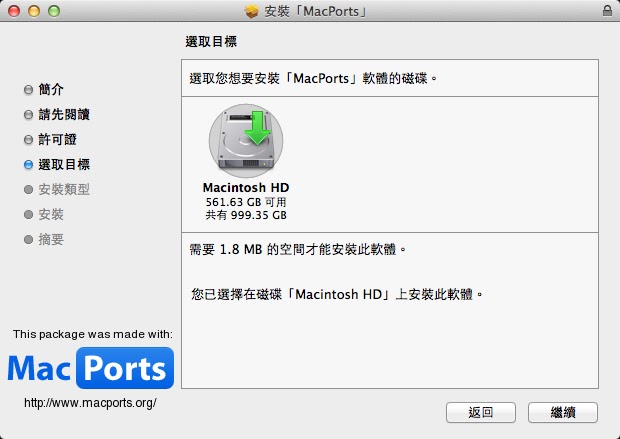This screenshot has height=439, width=620.
Task: Click the lock icon in title bar
Action: [x=607, y=11]
